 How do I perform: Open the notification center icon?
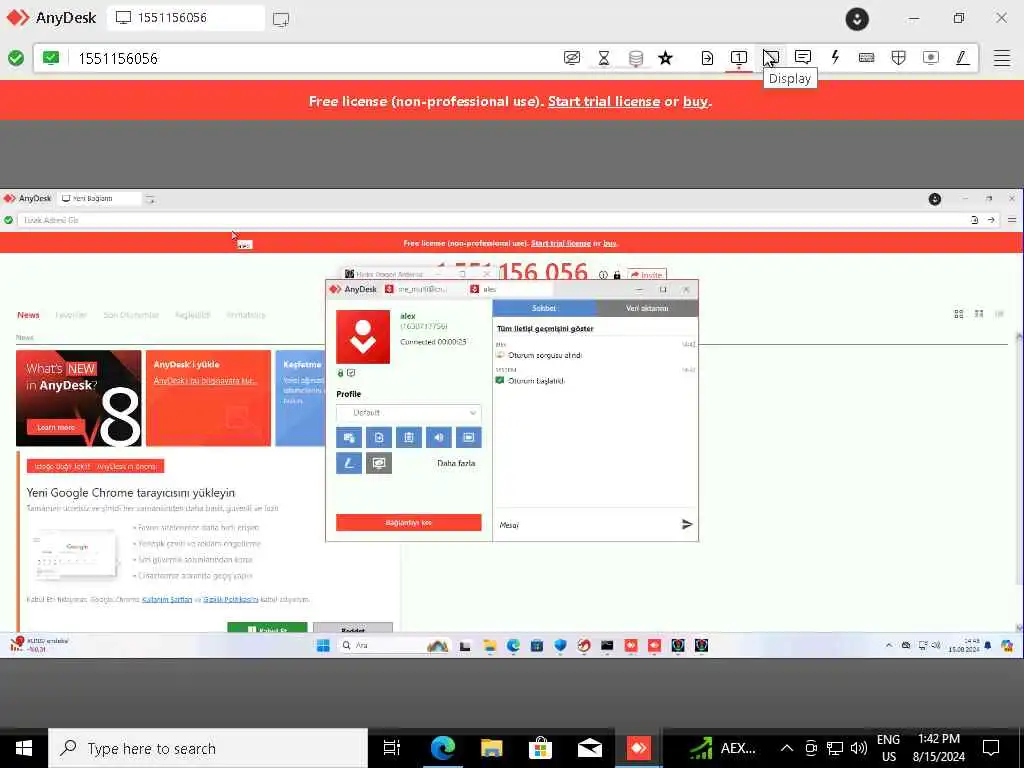[991, 748]
